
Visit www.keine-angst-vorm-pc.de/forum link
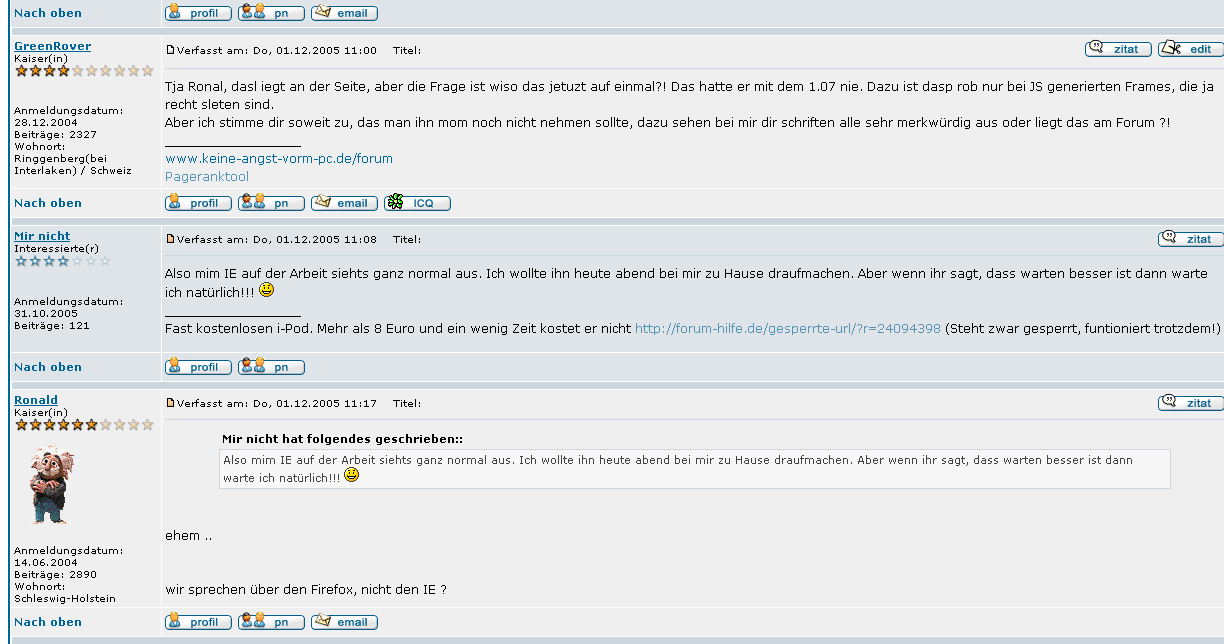tap(278, 158)
